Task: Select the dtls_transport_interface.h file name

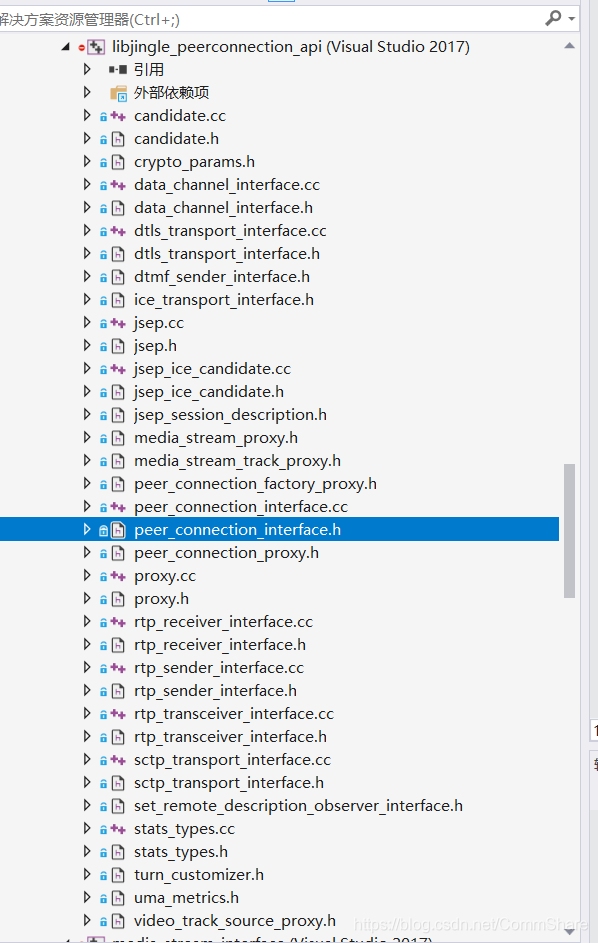Action: tap(227, 254)
